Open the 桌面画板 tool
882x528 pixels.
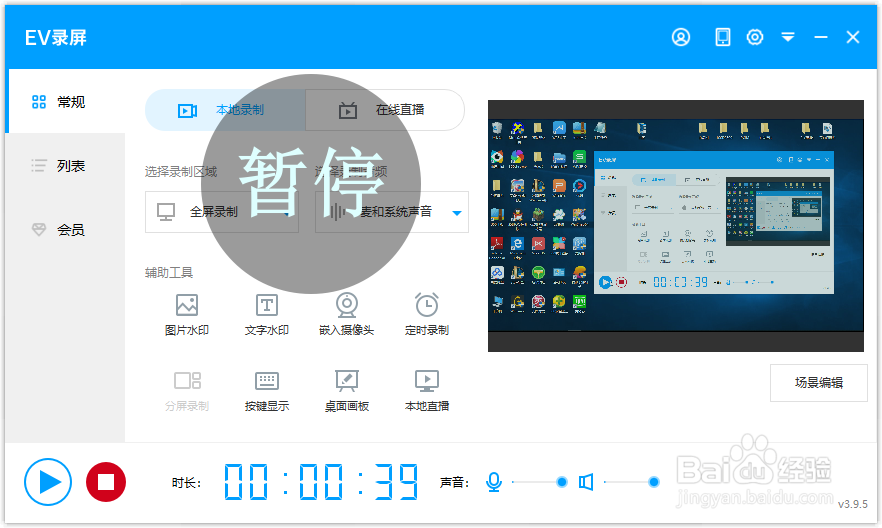(346, 390)
